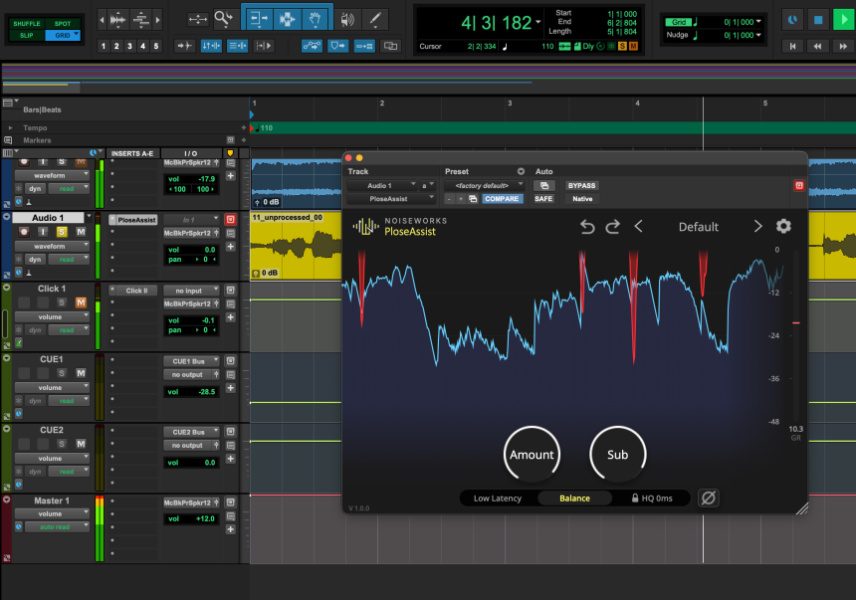Click the horizontal zoom arrows icon
This screenshot has height=600, width=856.
tap(198, 20)
